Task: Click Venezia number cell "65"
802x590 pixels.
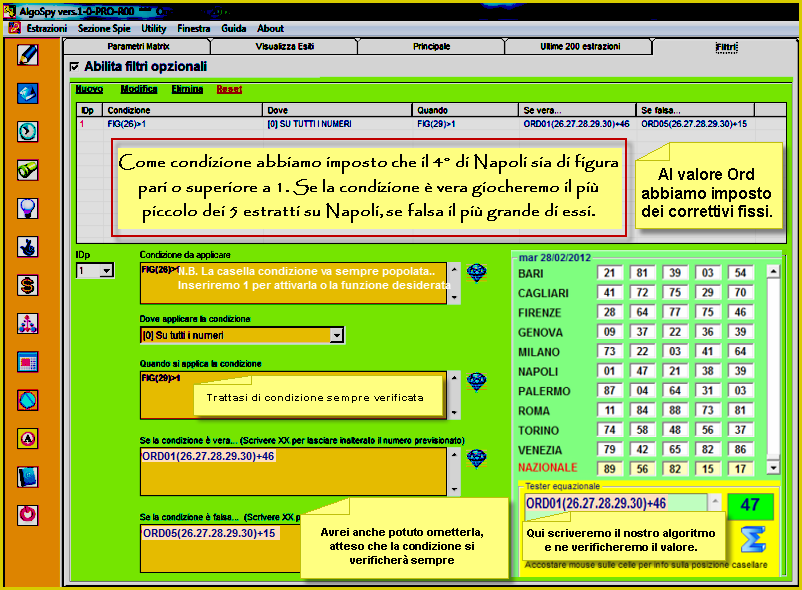Action: [675, 449]
